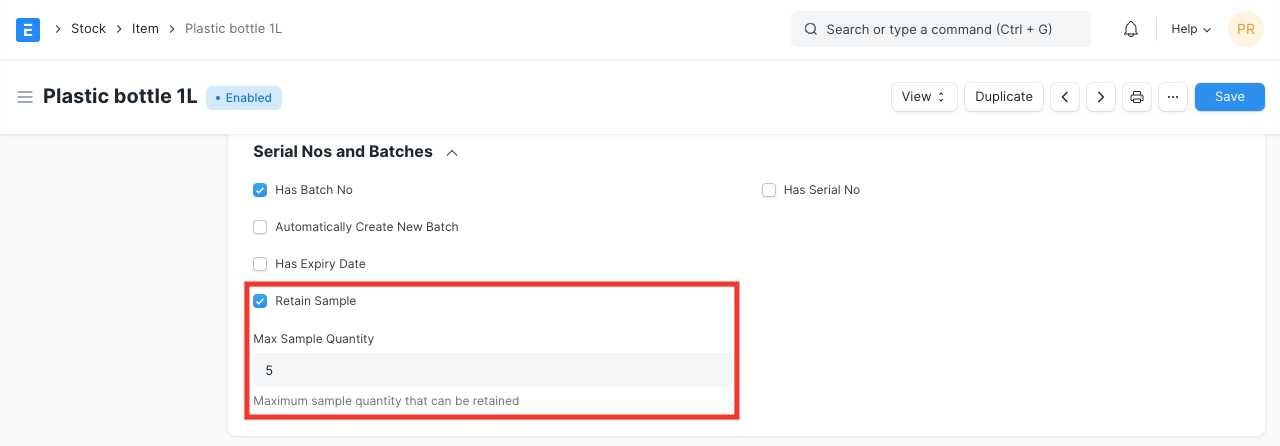Expand the Help dropdown menu
The height and width of the screenshot is (446, 1280).
pos(1191,29)
